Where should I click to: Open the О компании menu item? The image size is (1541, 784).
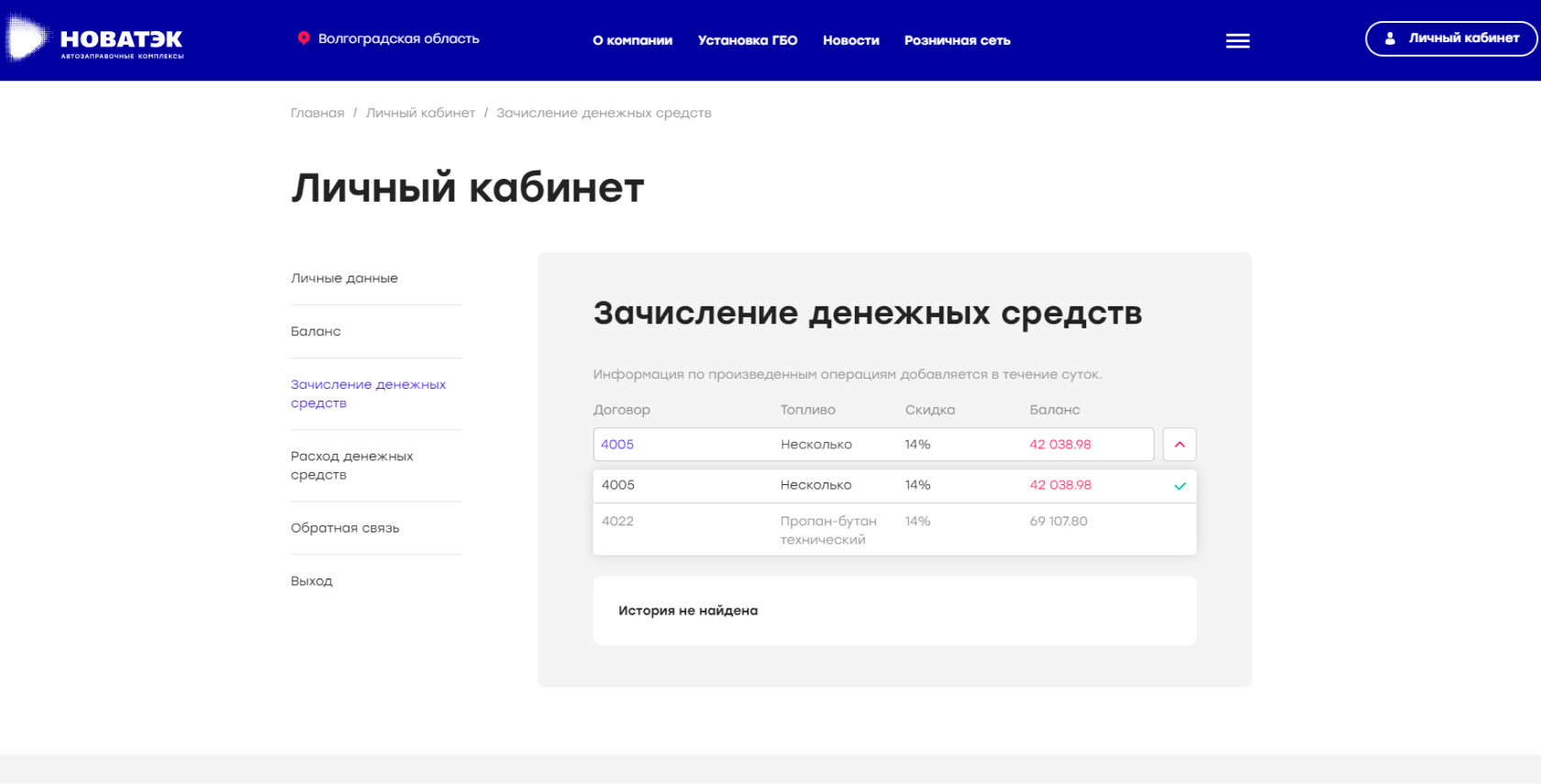point(632,40)
